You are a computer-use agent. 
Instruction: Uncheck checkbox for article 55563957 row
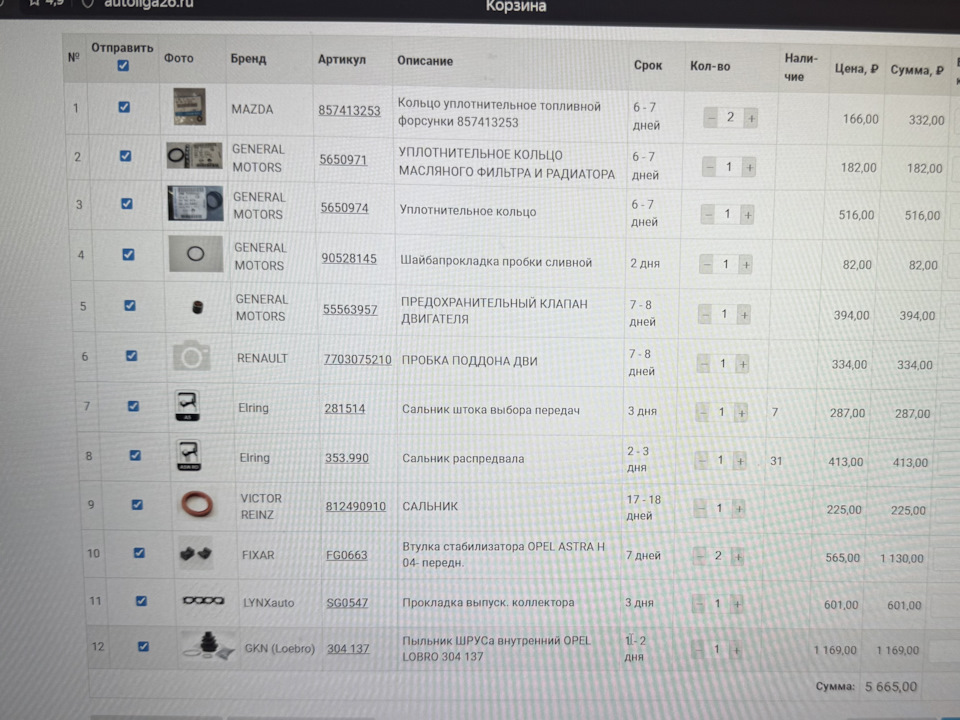(x=130, y=306)
